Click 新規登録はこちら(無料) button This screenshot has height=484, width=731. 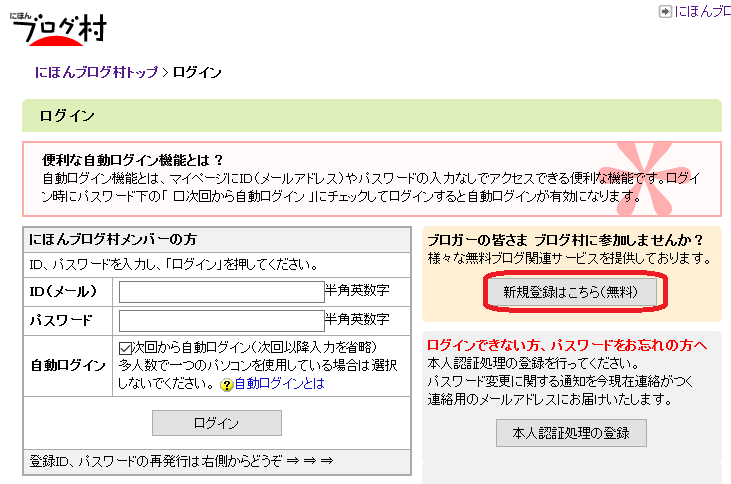pos(572,292)
